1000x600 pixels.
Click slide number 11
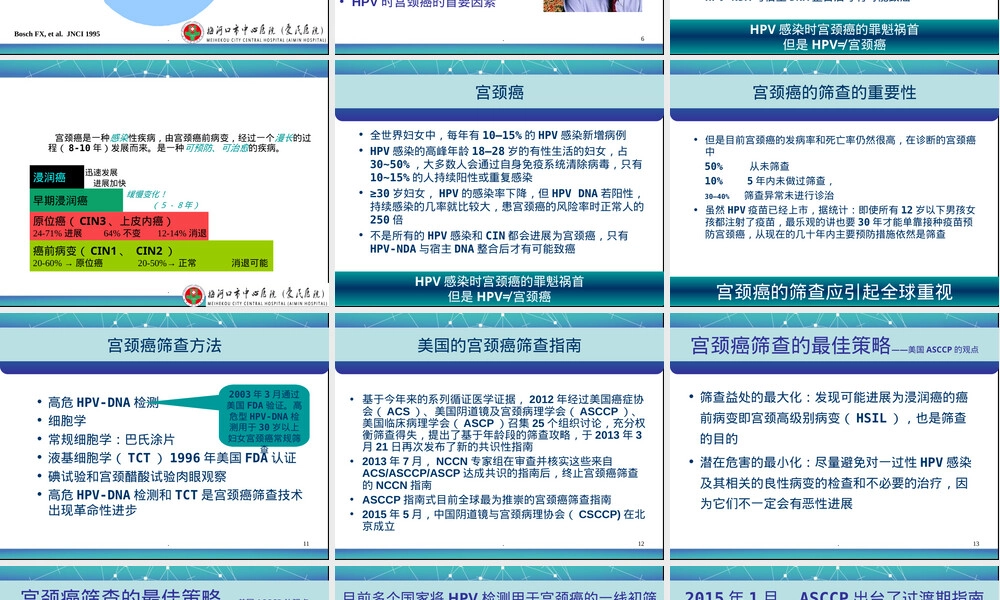tap(306, 544)
